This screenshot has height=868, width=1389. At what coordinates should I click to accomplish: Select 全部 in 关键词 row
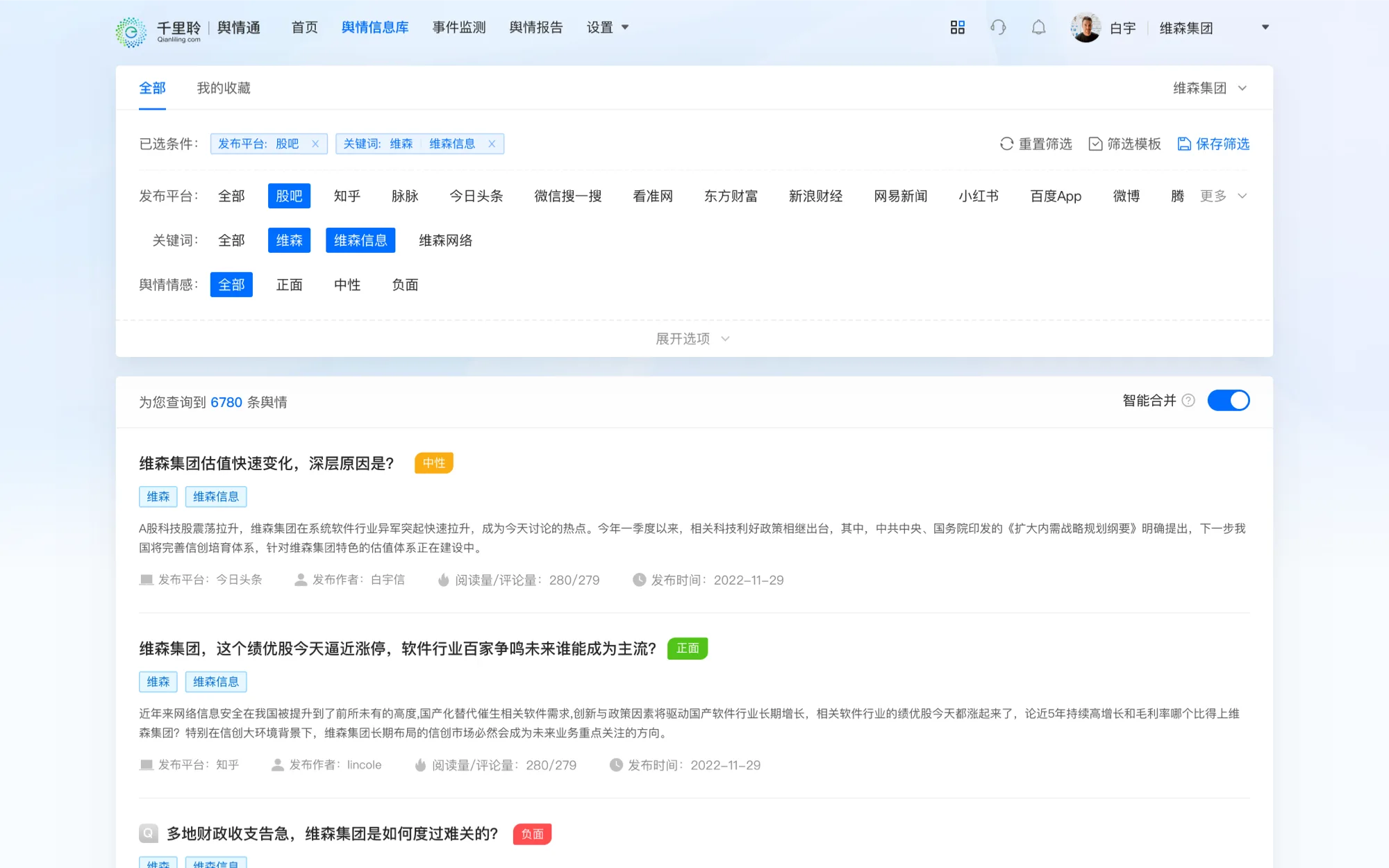(231, 240)
